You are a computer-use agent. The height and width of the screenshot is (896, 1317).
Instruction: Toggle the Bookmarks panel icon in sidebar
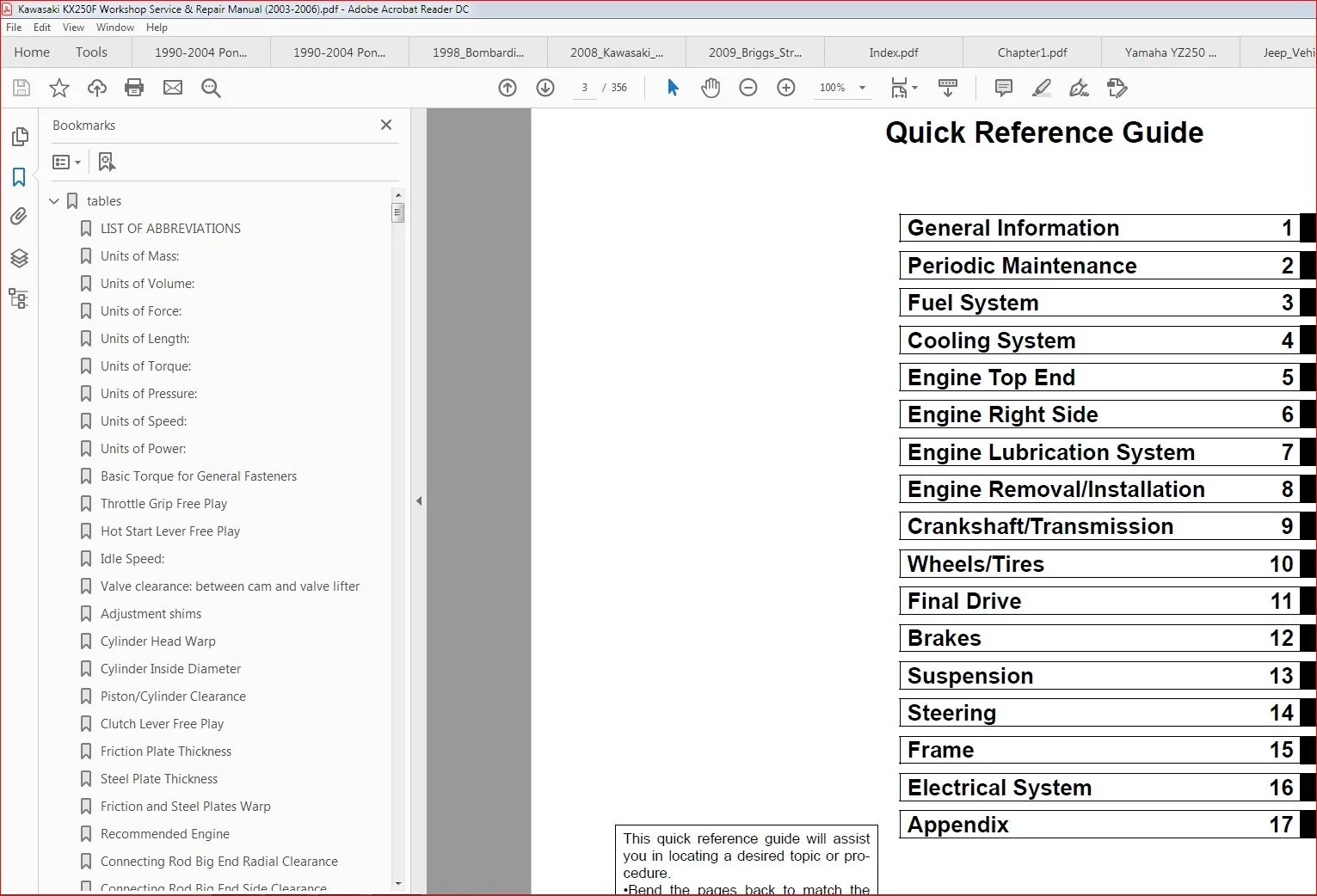pyautogui.click(x=19, y=177)
